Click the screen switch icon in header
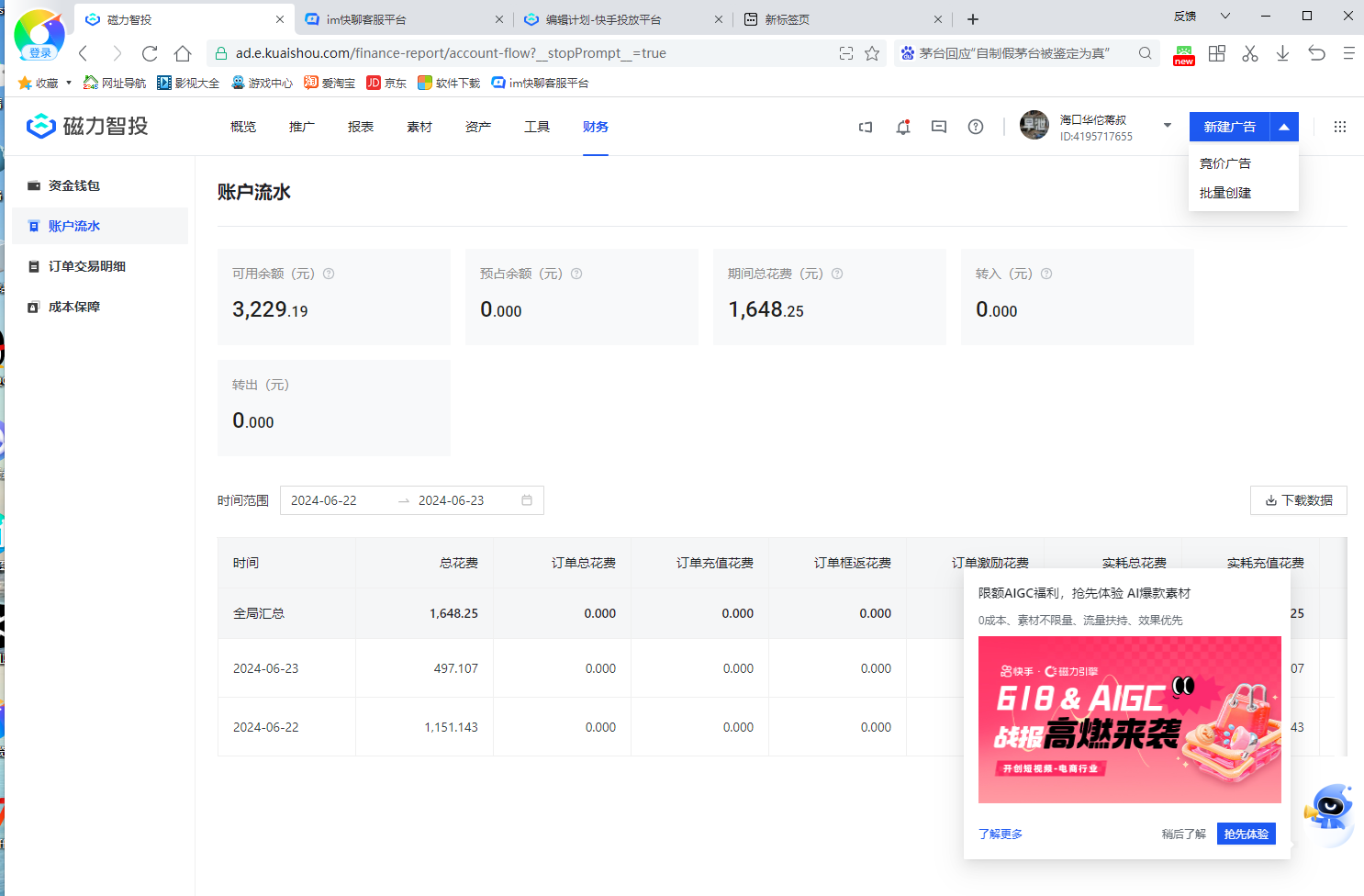This screenshot has width=1364, height=896. 866,127
